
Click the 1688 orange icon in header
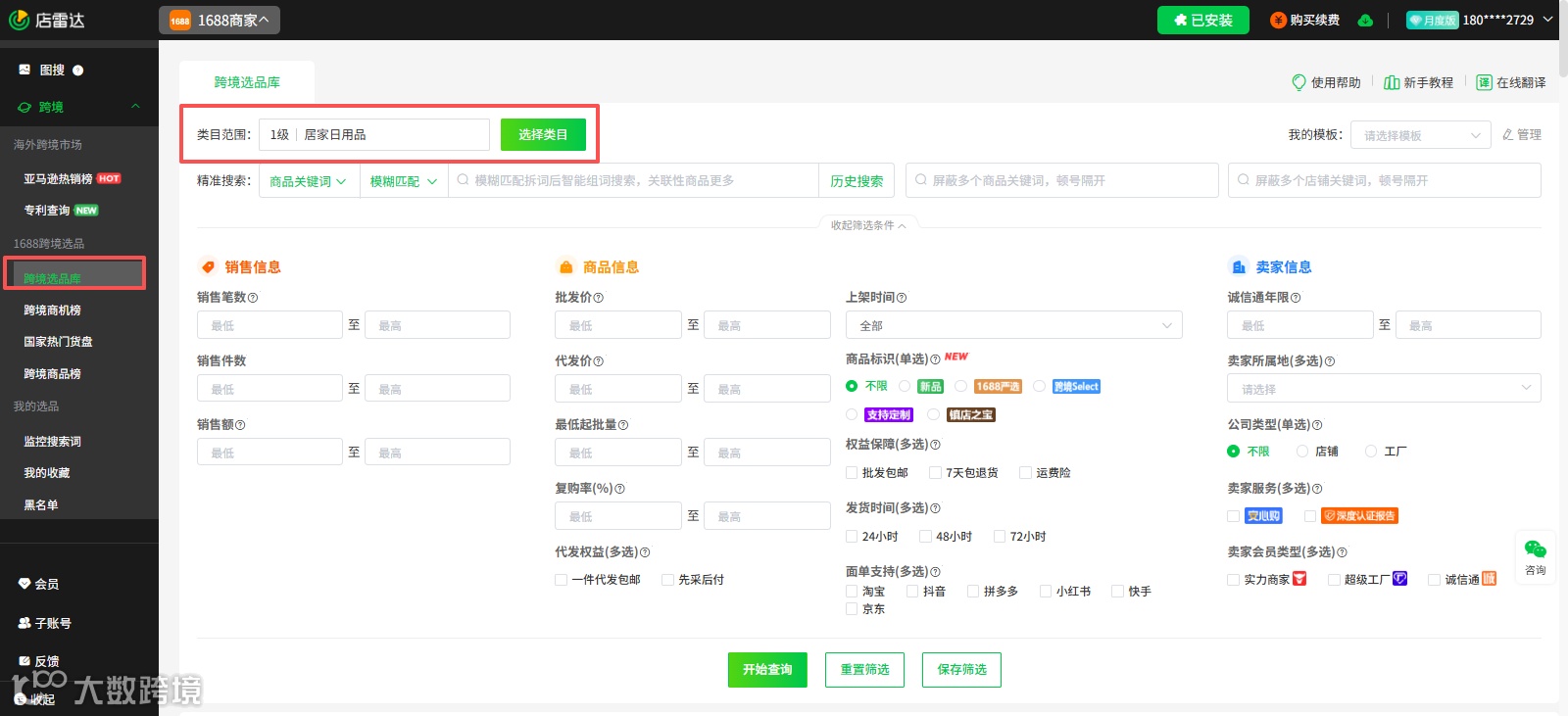[x=180, y=21]
